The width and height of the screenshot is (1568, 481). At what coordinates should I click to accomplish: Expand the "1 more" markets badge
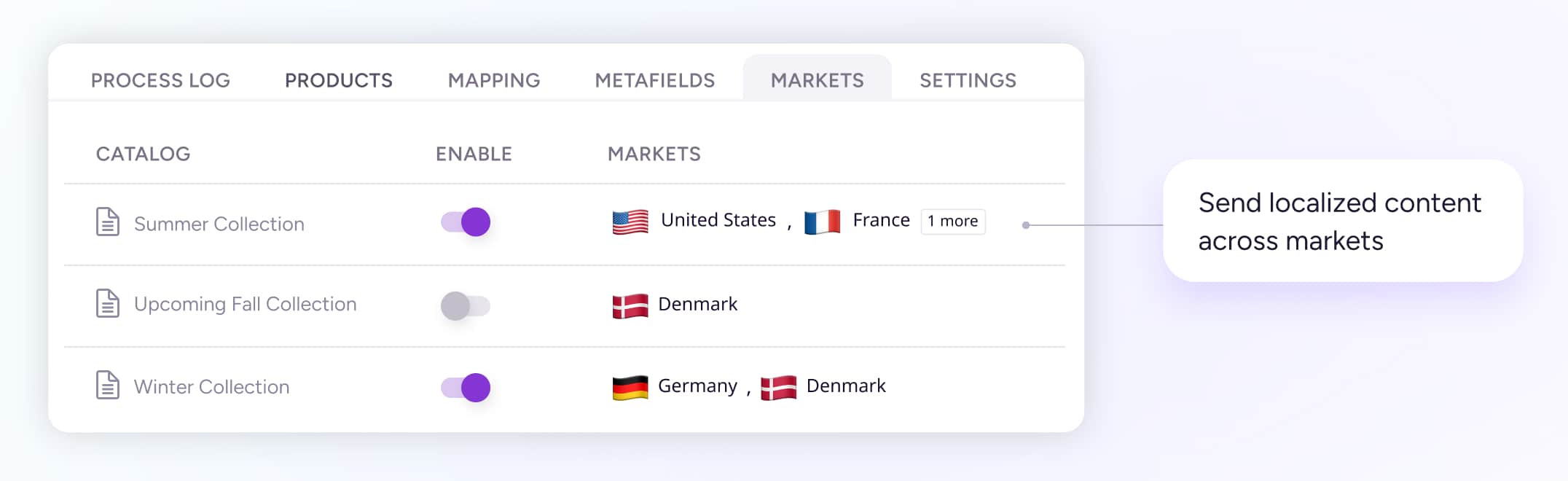(953, 222)
